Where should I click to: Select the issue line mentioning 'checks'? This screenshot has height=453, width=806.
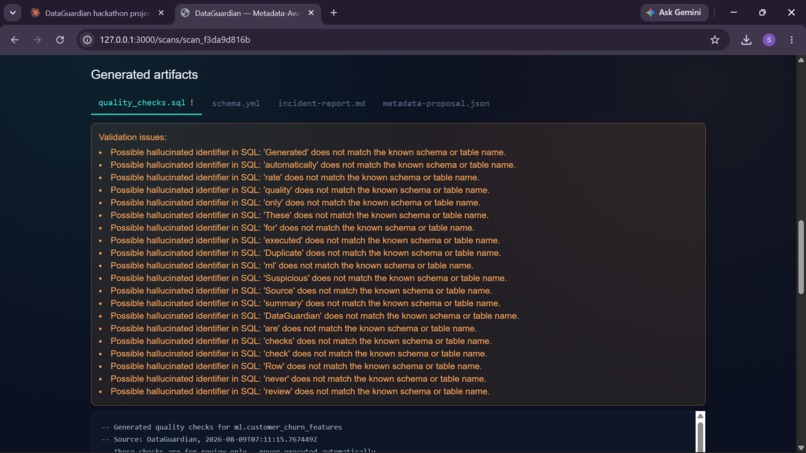pos(301,341)
